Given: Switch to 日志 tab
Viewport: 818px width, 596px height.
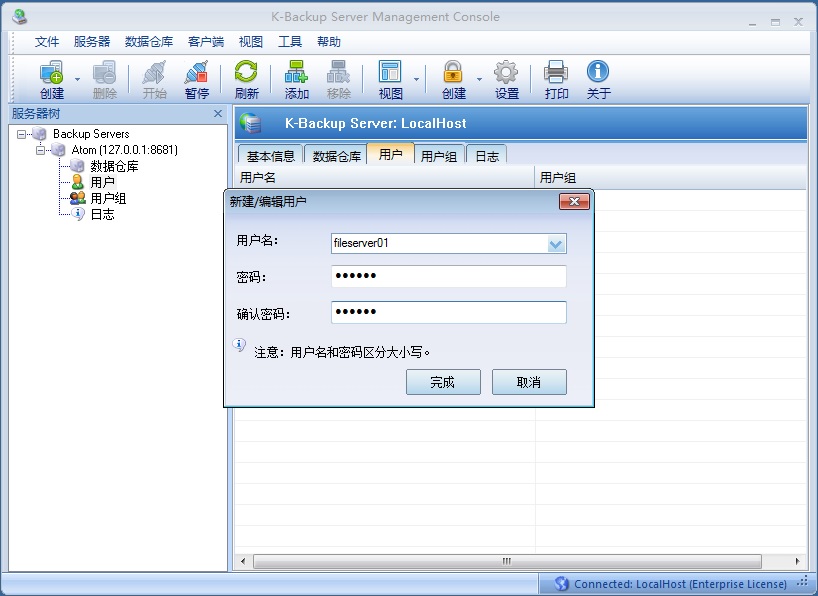Looking at the screenshot, I should click(x=487, y=156).
